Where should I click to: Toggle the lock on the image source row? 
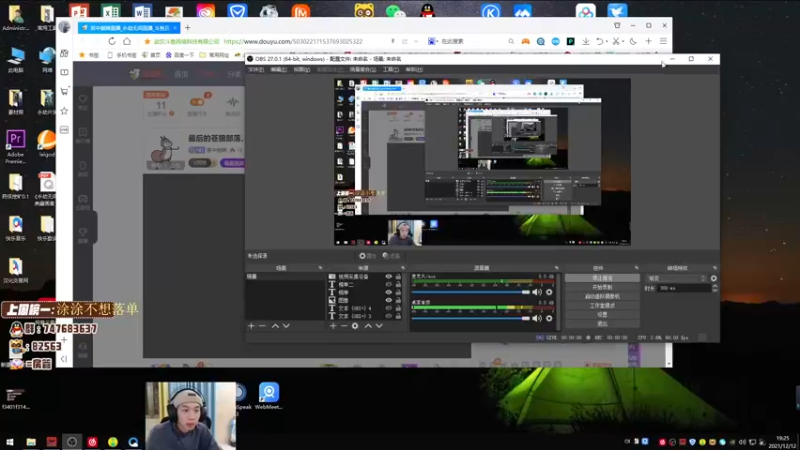[398, 301]
